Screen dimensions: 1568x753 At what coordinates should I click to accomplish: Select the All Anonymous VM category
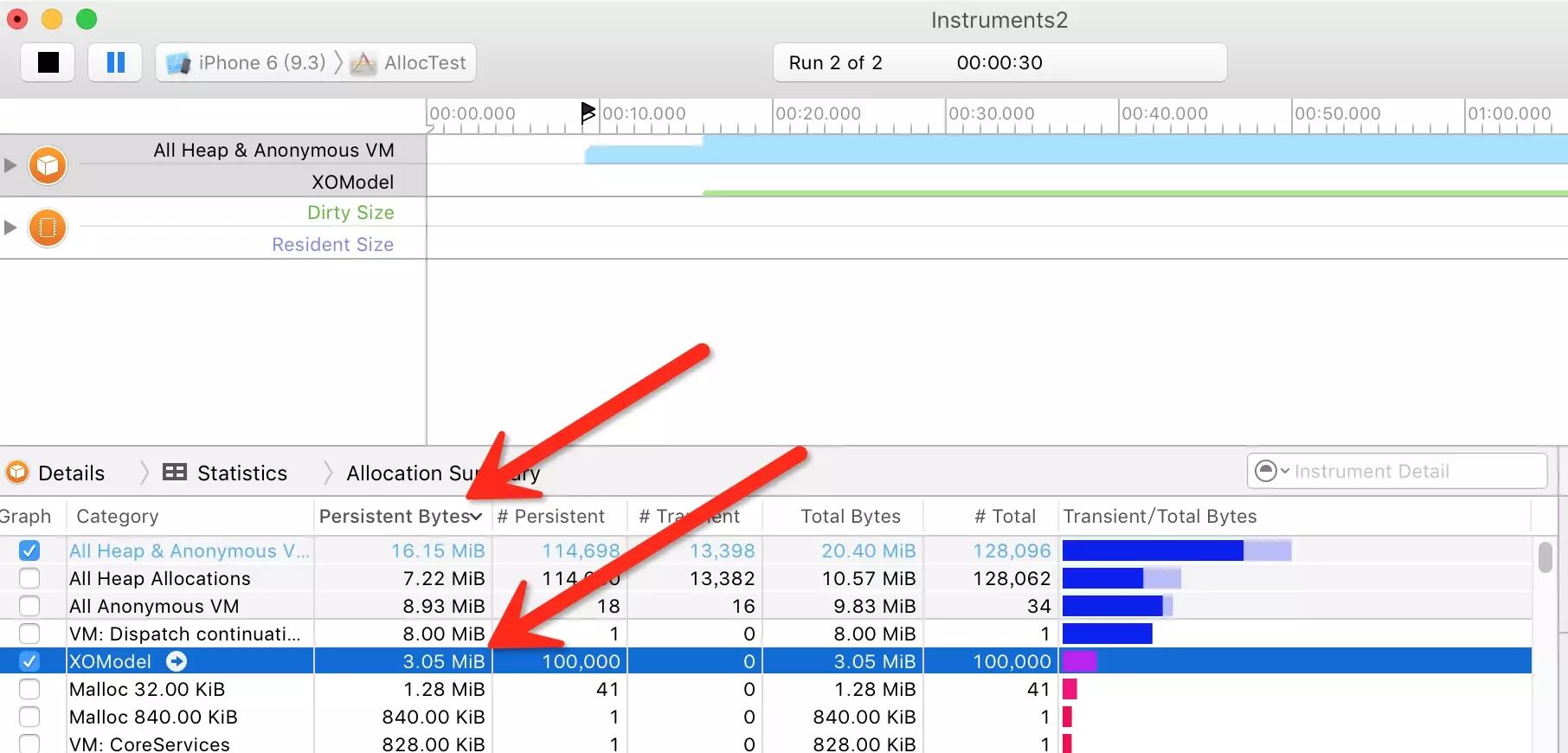pyautogui.click(x=154, y=606)
